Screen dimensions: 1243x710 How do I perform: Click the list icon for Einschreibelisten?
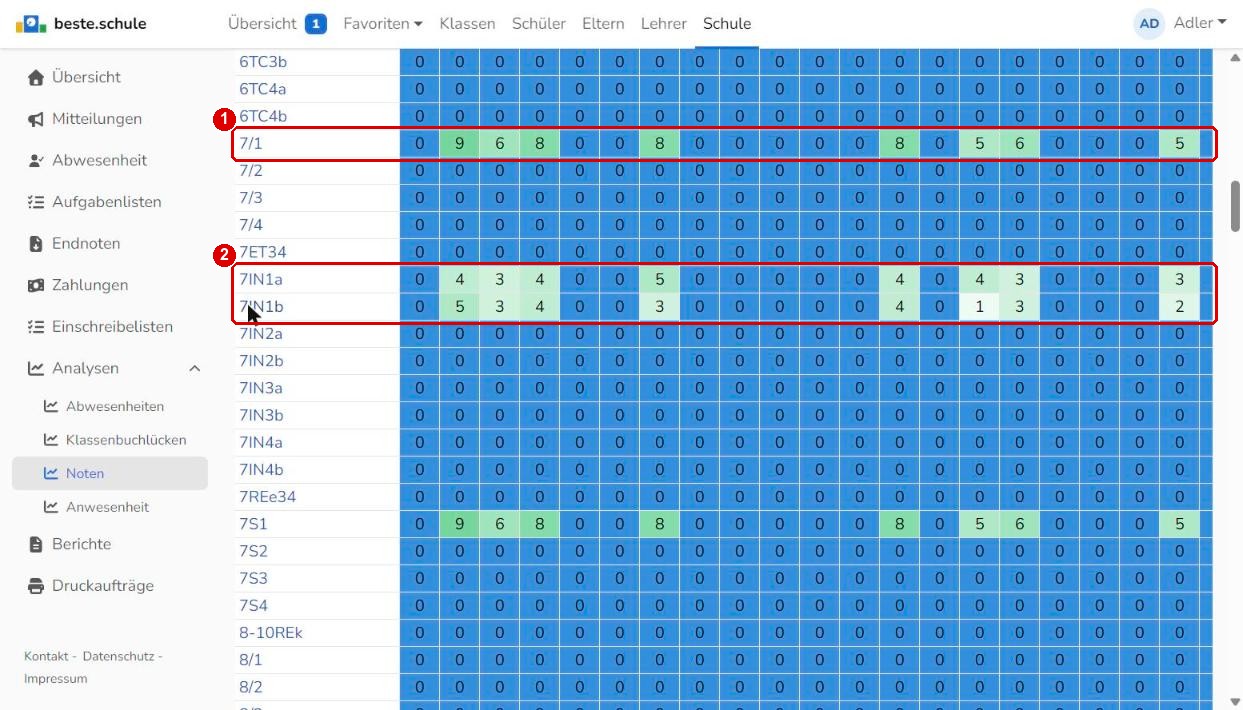[36, 328]
